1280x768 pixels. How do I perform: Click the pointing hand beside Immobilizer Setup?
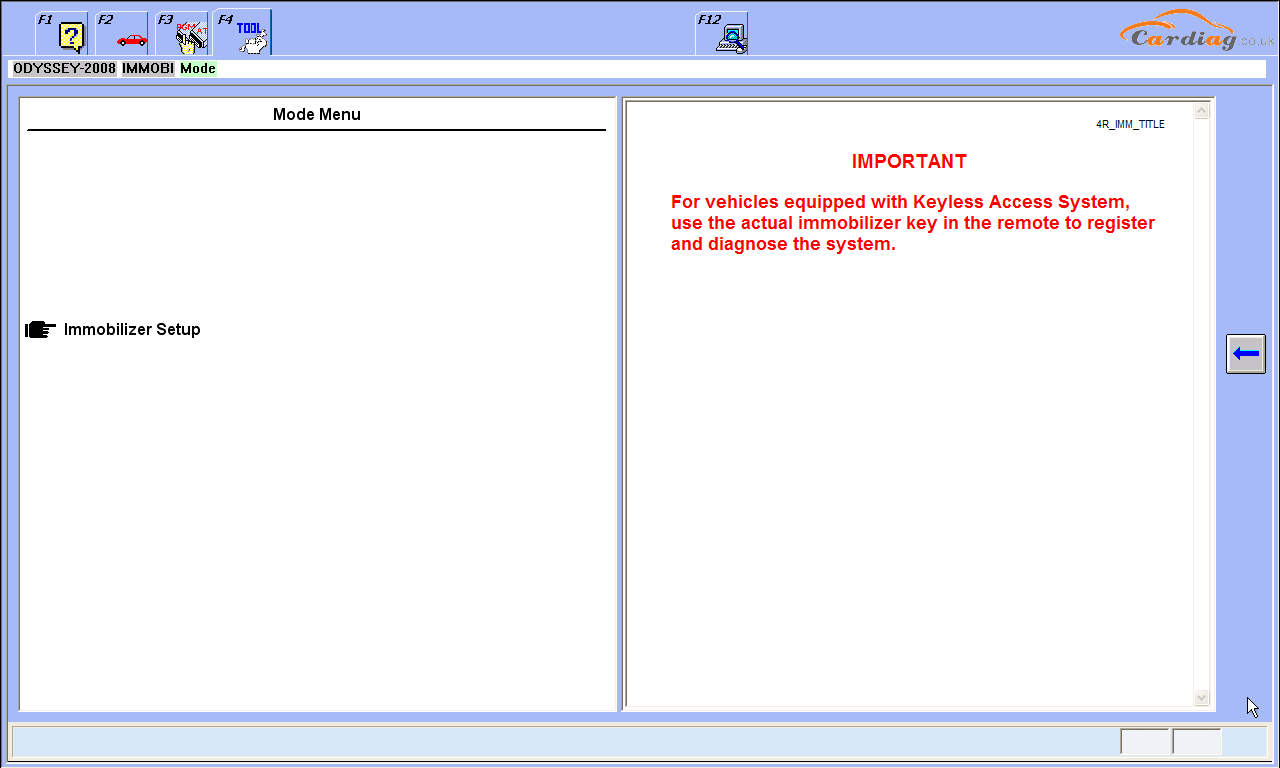coord(39,328)
